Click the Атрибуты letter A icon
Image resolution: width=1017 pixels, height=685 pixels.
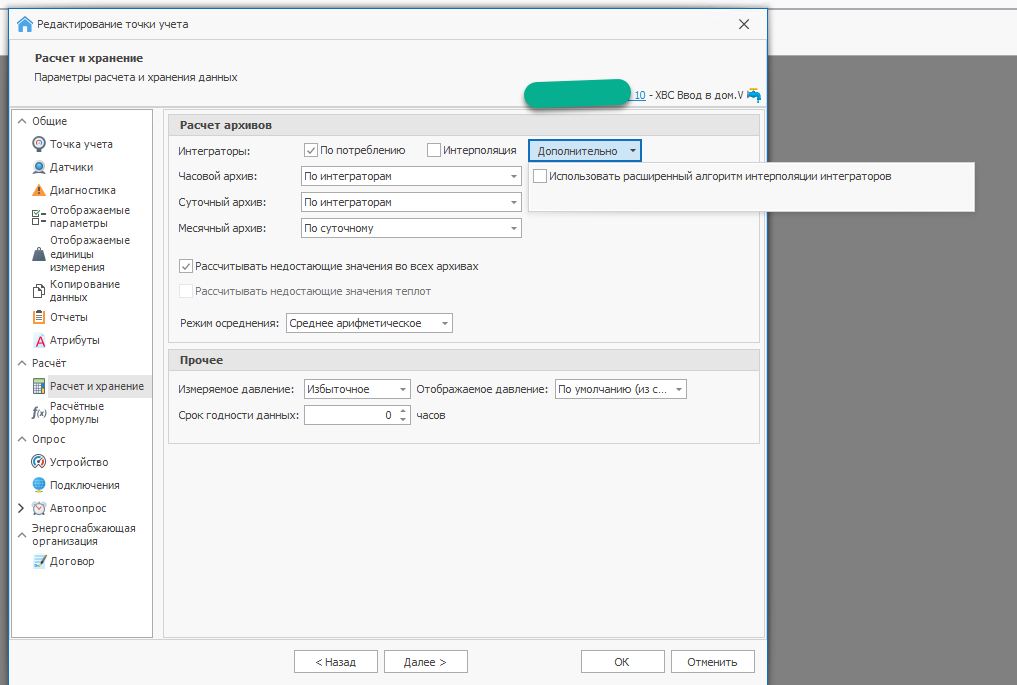click(39, 341)
